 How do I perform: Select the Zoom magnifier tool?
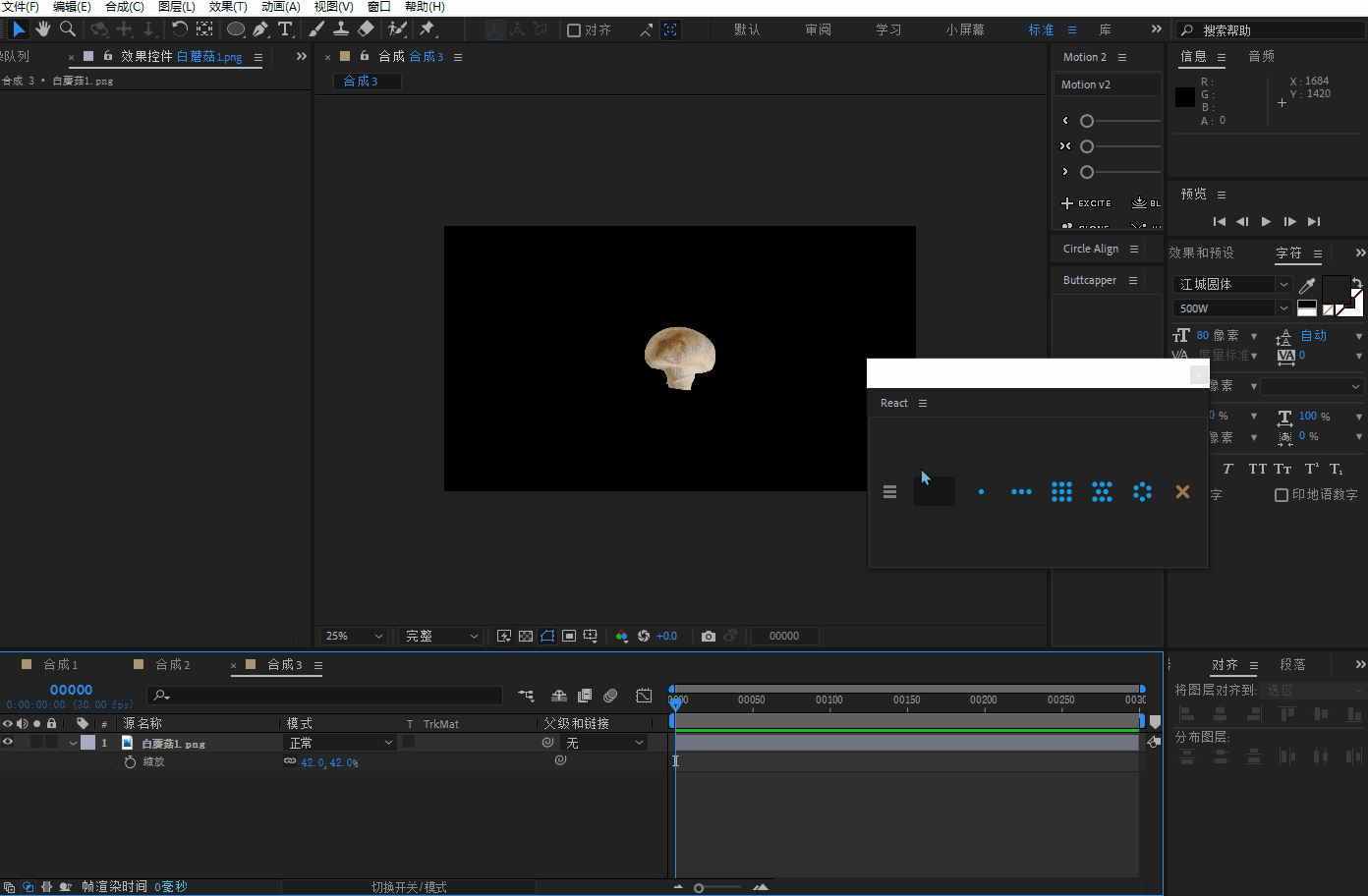tap(68, 29)
